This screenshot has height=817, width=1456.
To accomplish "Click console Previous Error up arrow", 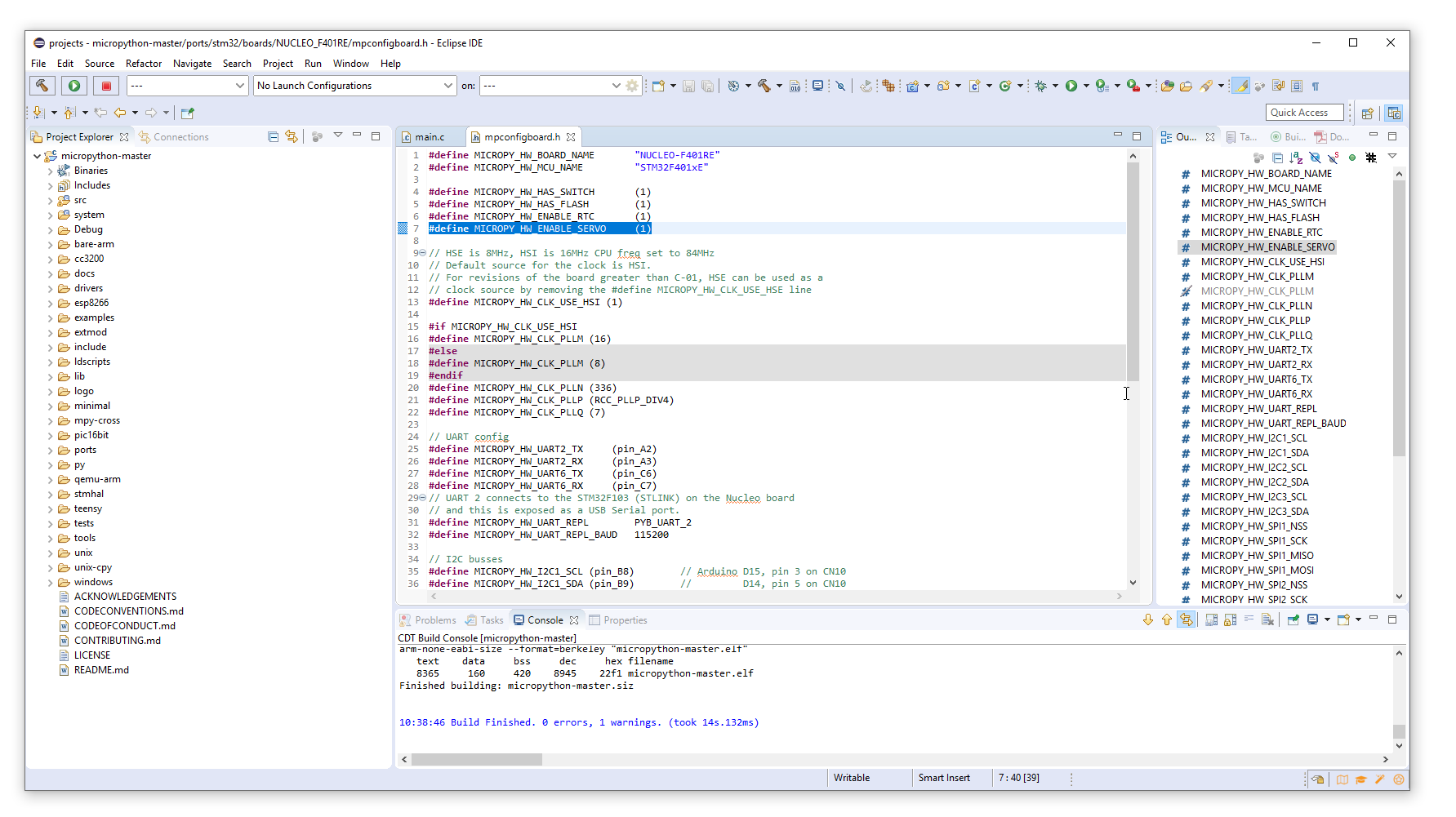I will click(1167, 619).
